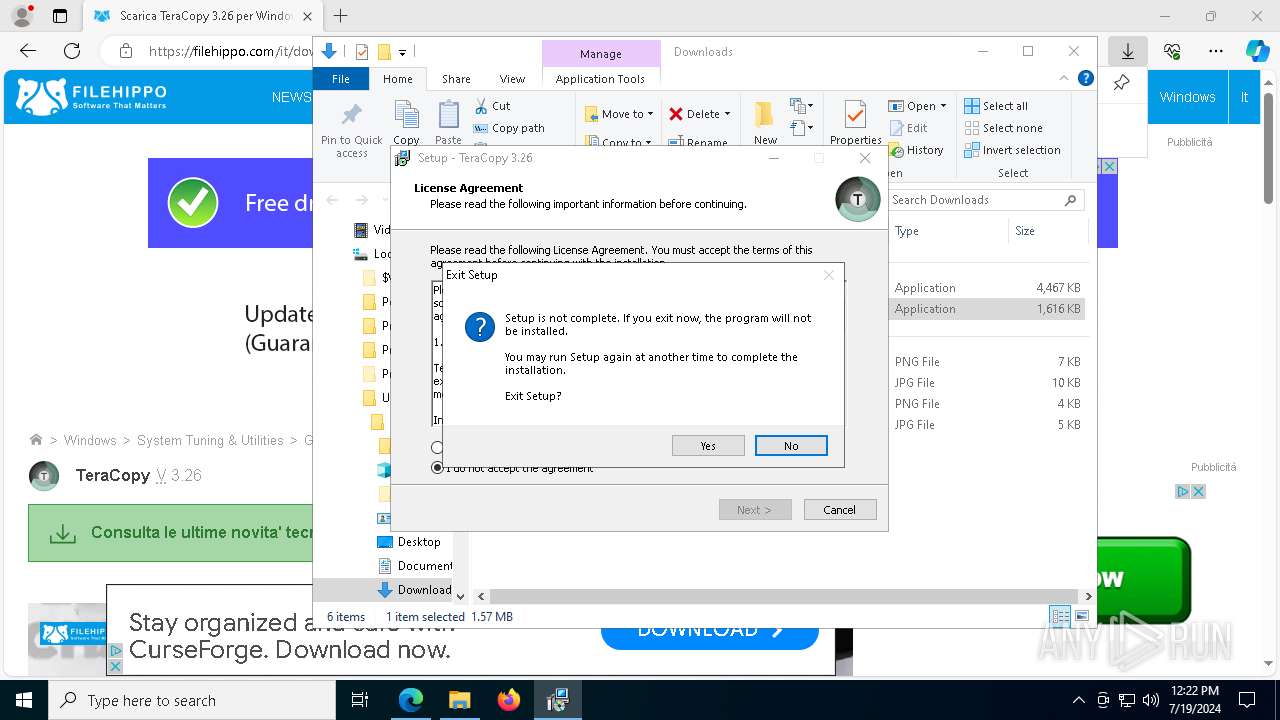This screenshot has height=720, width=1280.
Task: Click in the Search Downloads field
Action: (986, 200)
